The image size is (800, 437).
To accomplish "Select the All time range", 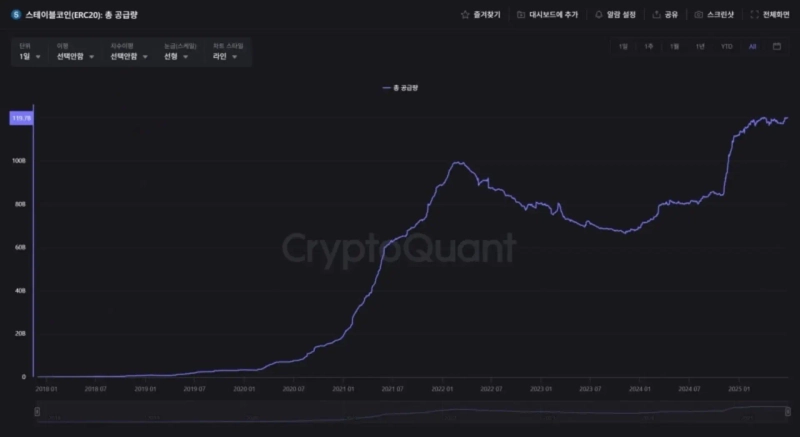I will point(752,47).
